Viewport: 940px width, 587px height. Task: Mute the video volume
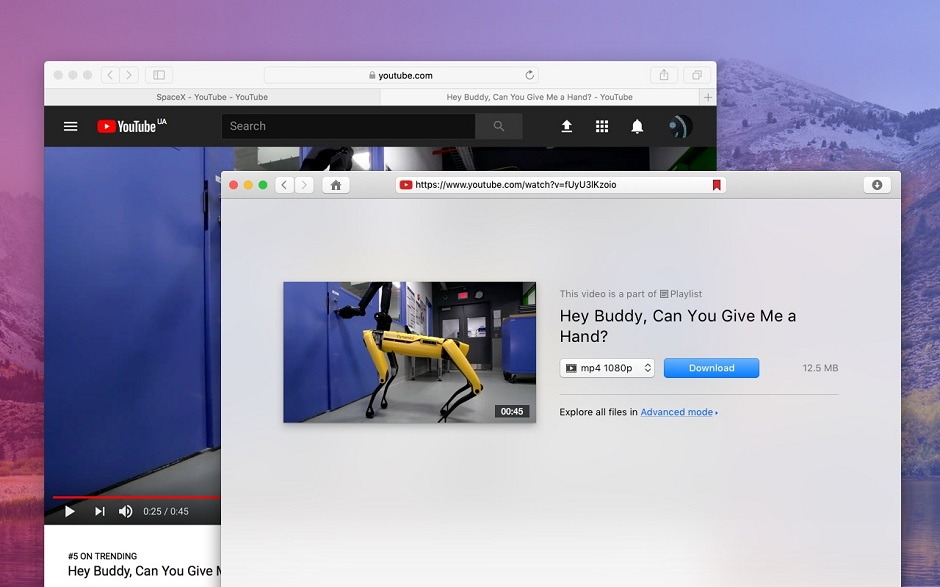pos(125,511)
